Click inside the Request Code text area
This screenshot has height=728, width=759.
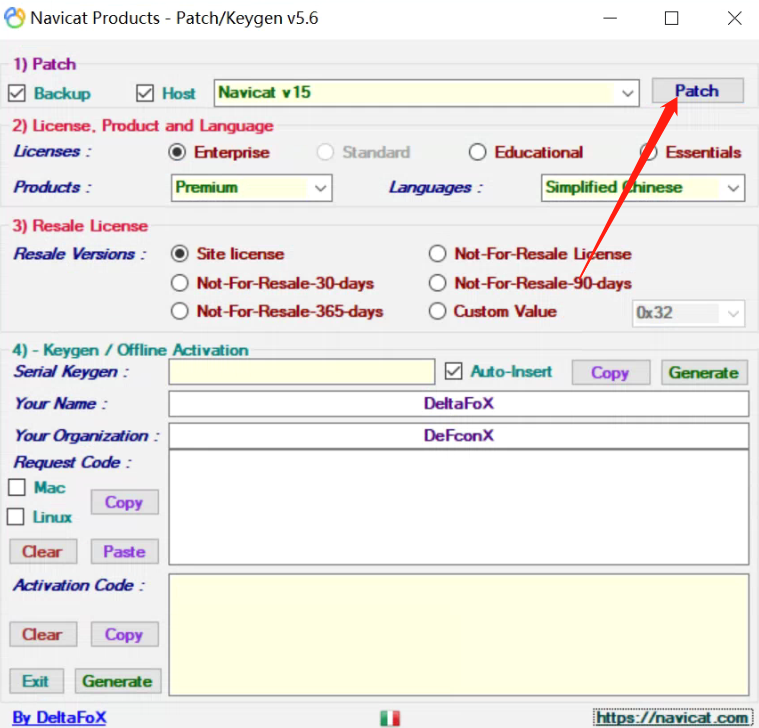click(458, 507)
